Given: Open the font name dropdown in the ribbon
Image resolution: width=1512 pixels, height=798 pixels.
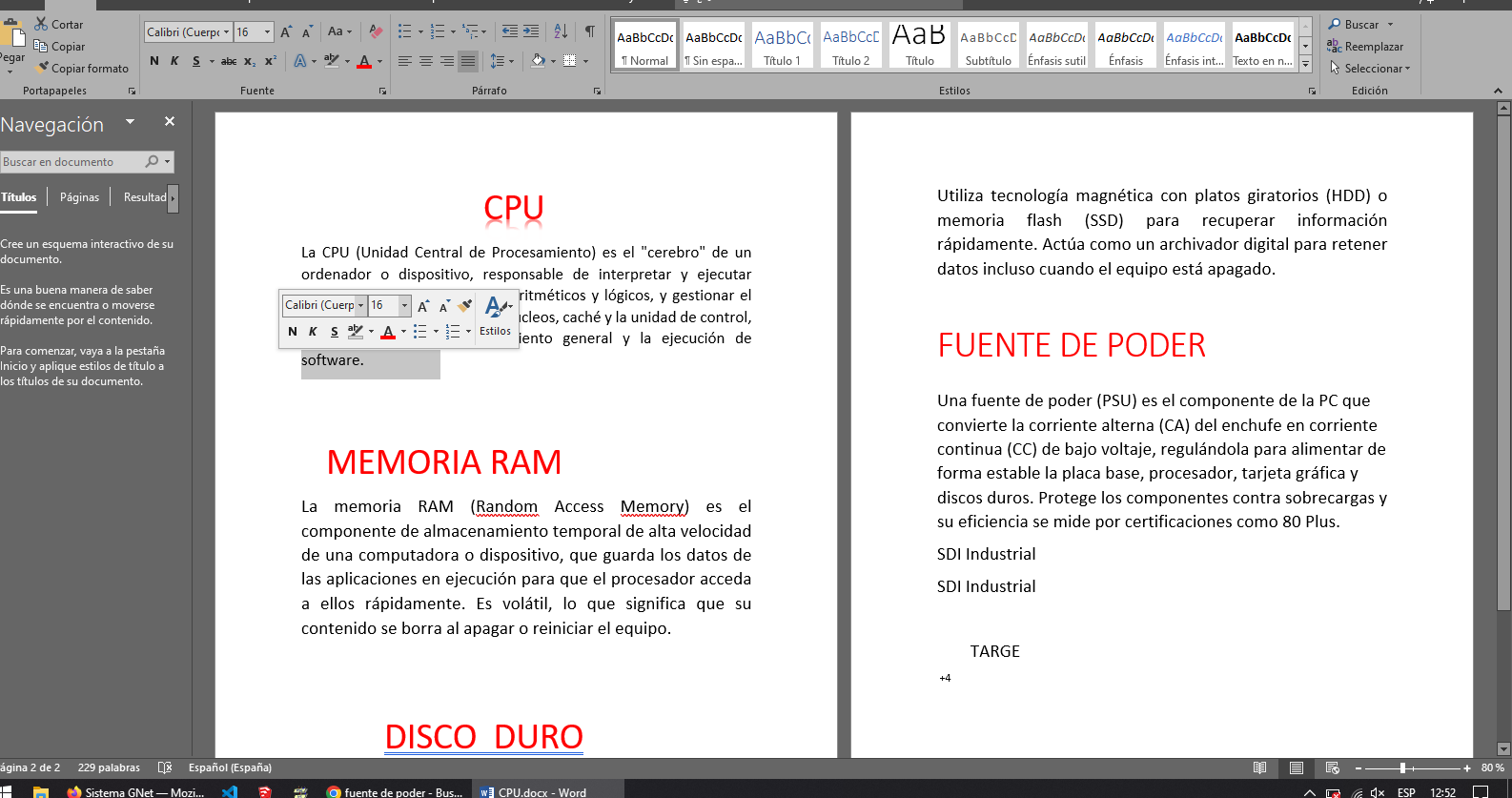Looking at the screenshot, I should [x=227, y=32].
